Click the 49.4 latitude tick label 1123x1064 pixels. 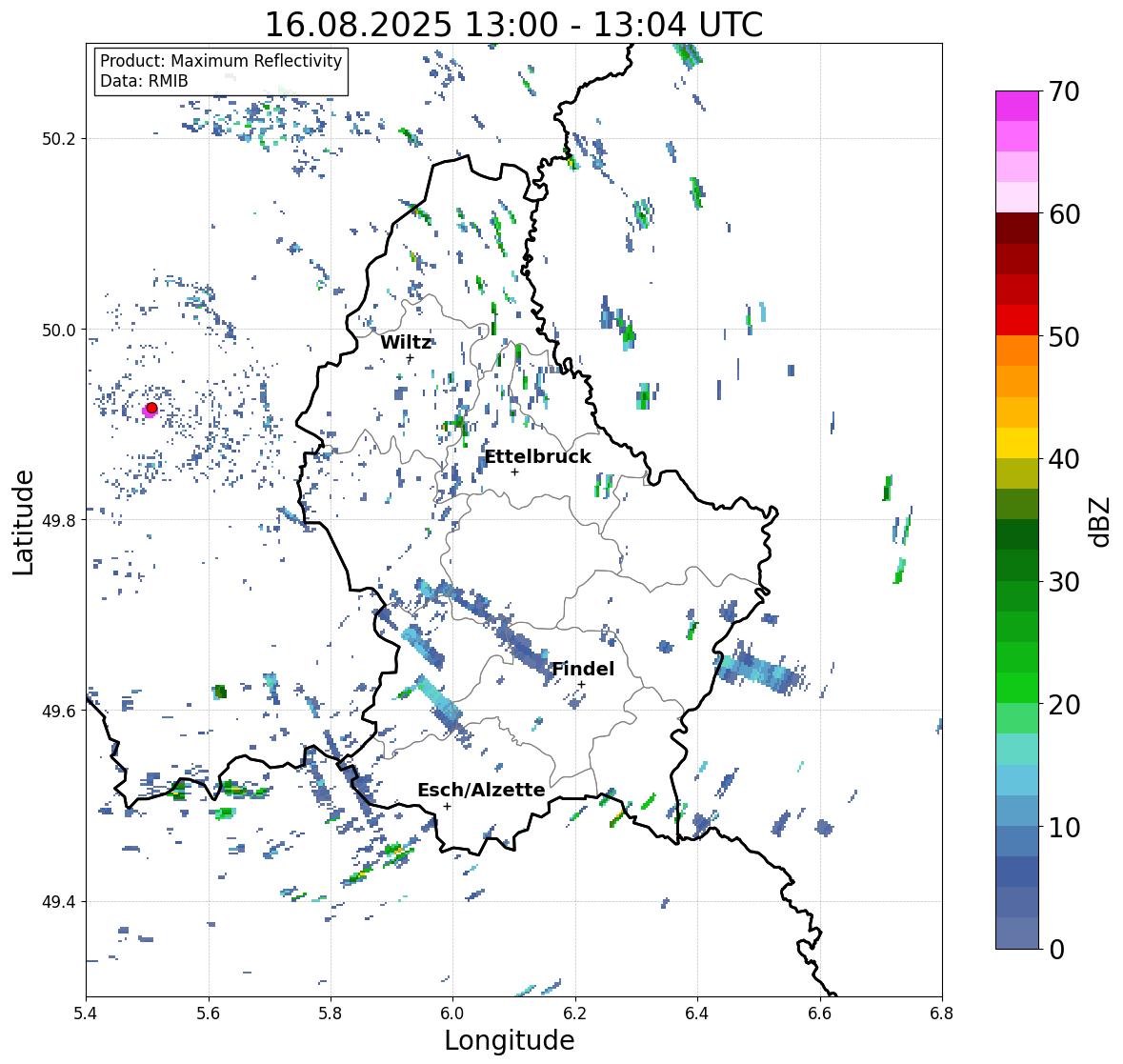[x=59, y=902]
